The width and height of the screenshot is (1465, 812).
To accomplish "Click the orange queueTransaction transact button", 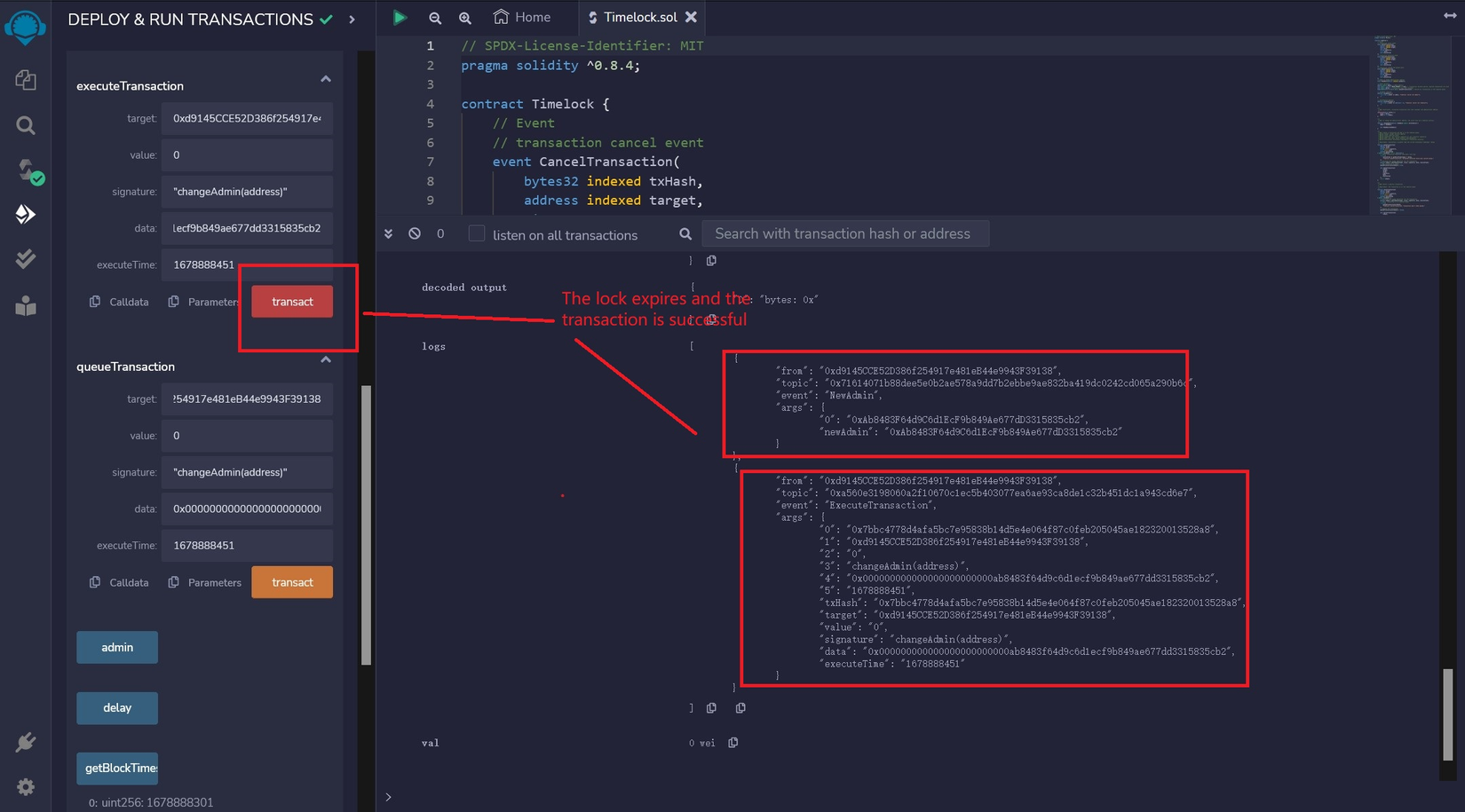I will [292, 582].
